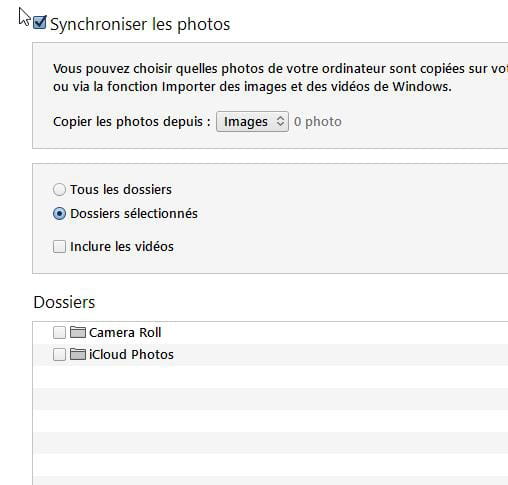
Task: Click the Dossiers section heading
Action: click(x=64, y=302)
